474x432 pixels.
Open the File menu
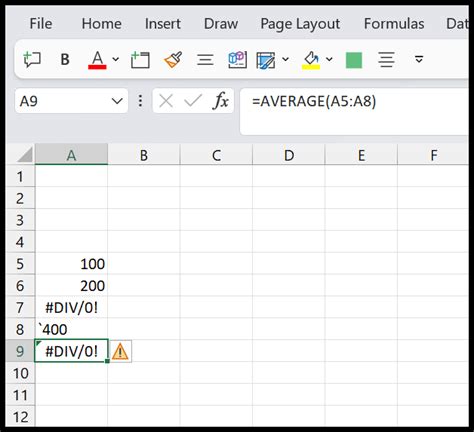point(41,24)
